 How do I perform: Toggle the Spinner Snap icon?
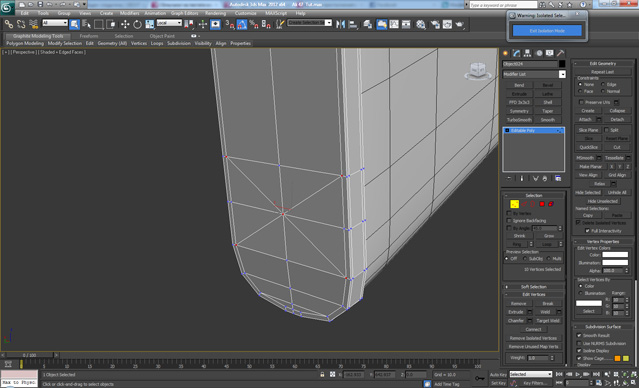tap(266, 24)
